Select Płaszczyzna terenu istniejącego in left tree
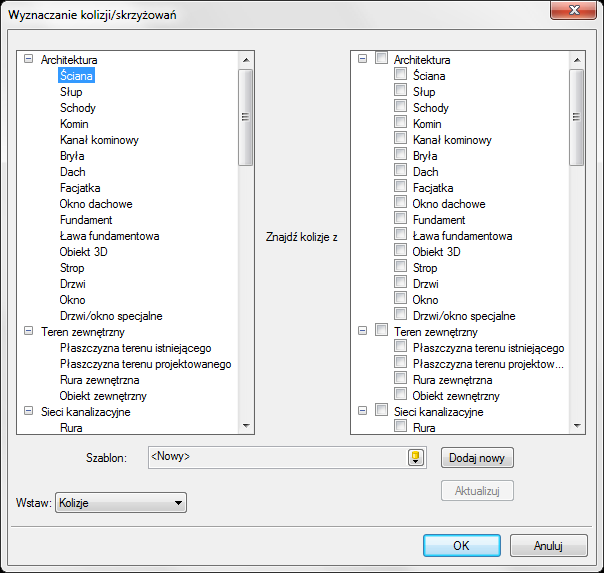The height and width of the screenshot is (573, 604). 136,348
